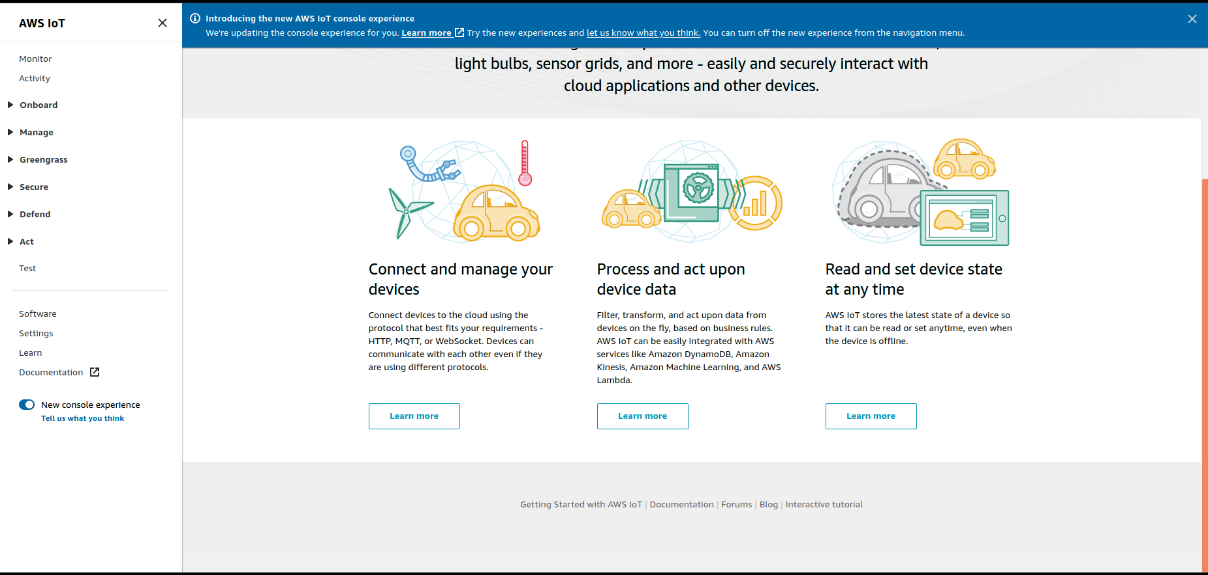Click the Connect and manage devices illustration
Viewport: 1208px width, 575px height.
(464, 190)
